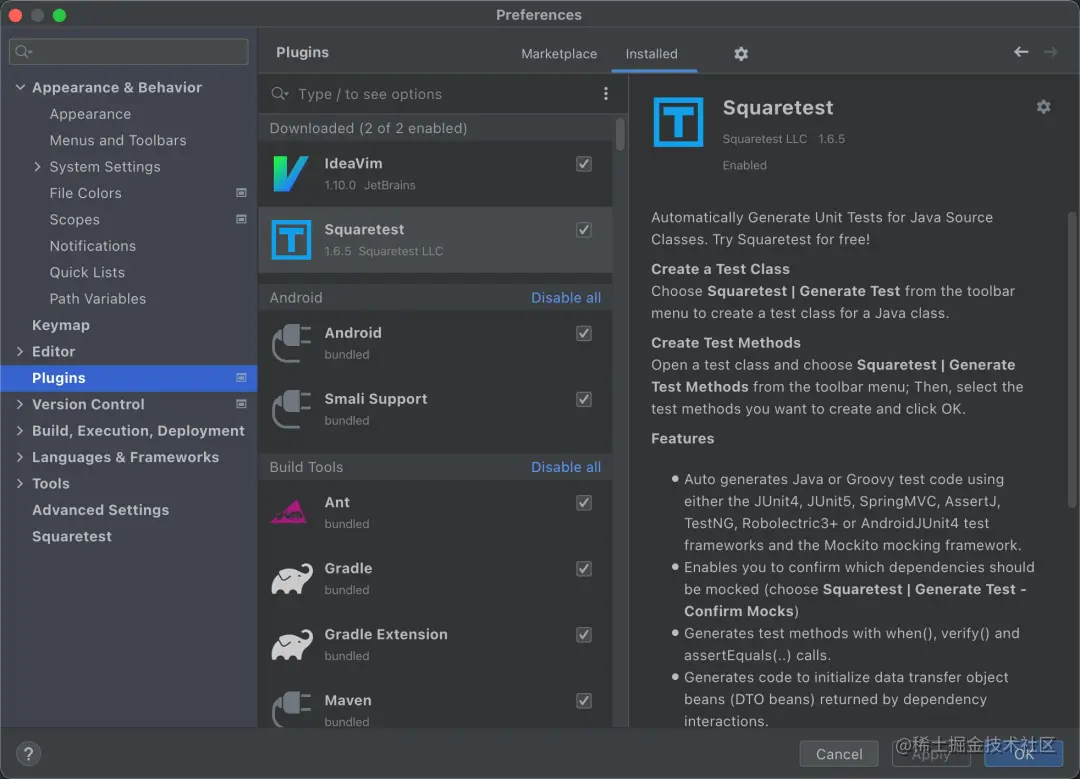Click the magnifier icon in plugin search
Image resolution: width=1080 pixels, height=779 pixels.
pyautogui.click(x=279, y=94)
